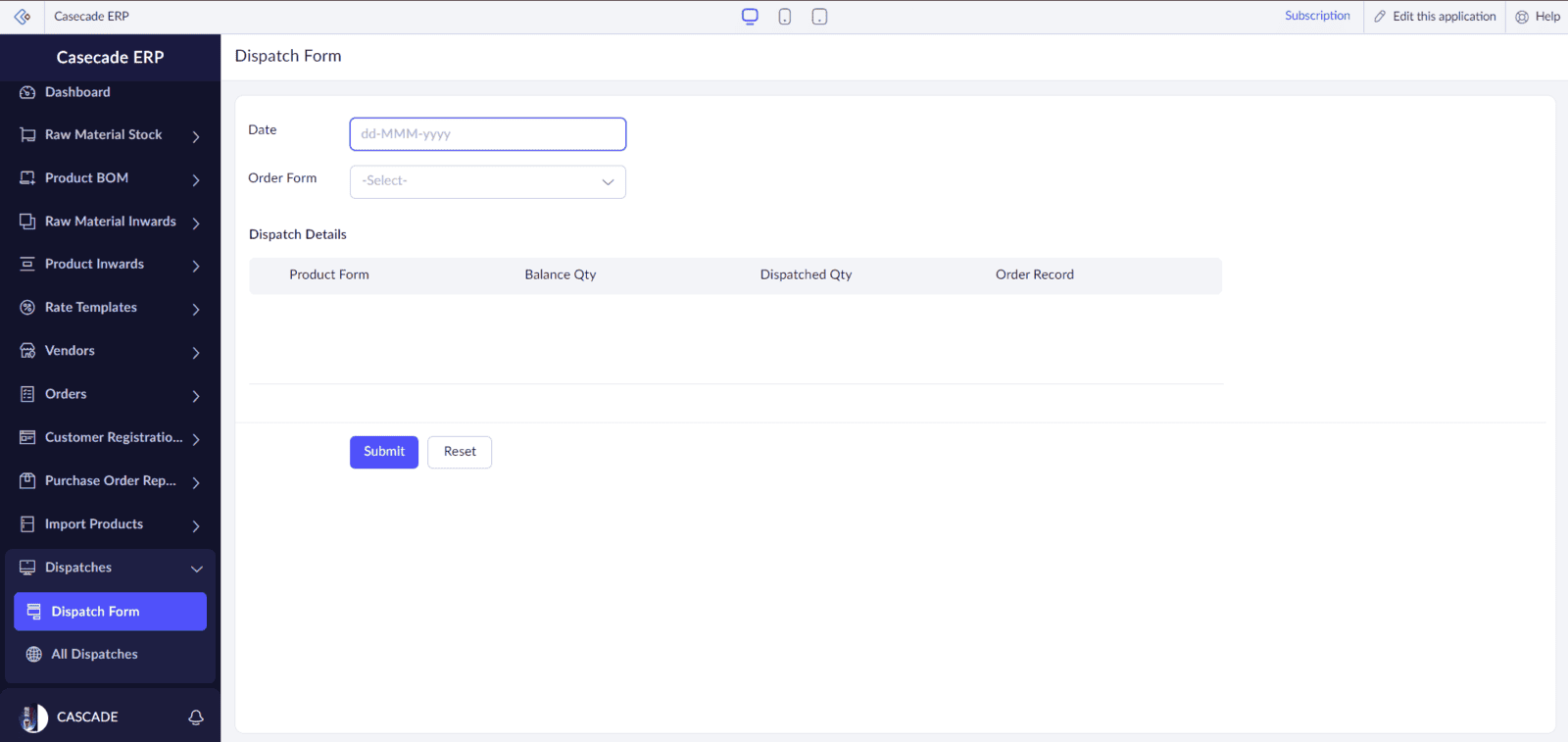This screenshot has width=1568, height=742.
Task: Click the Help lifebuoy icon
Action: coord(1522,17)
